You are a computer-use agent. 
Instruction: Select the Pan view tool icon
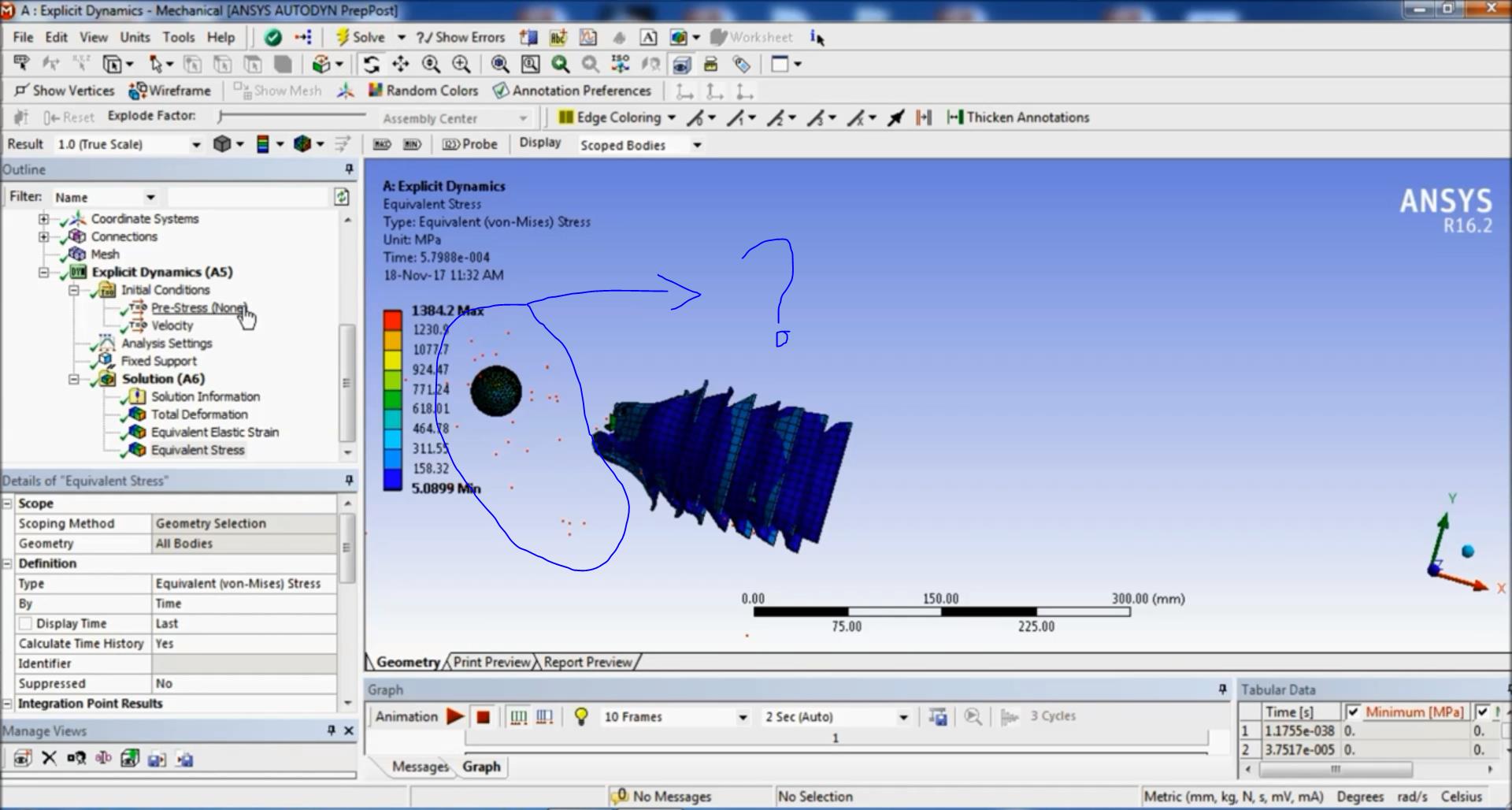pos(401,65)
